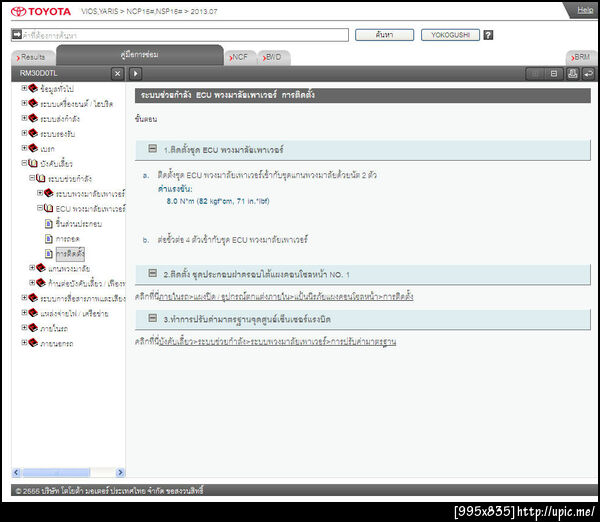600x522 pixels.
Task: Select the คู่มือการซ่อม tab
Action: pyautogui.click(x=140, y=55)
